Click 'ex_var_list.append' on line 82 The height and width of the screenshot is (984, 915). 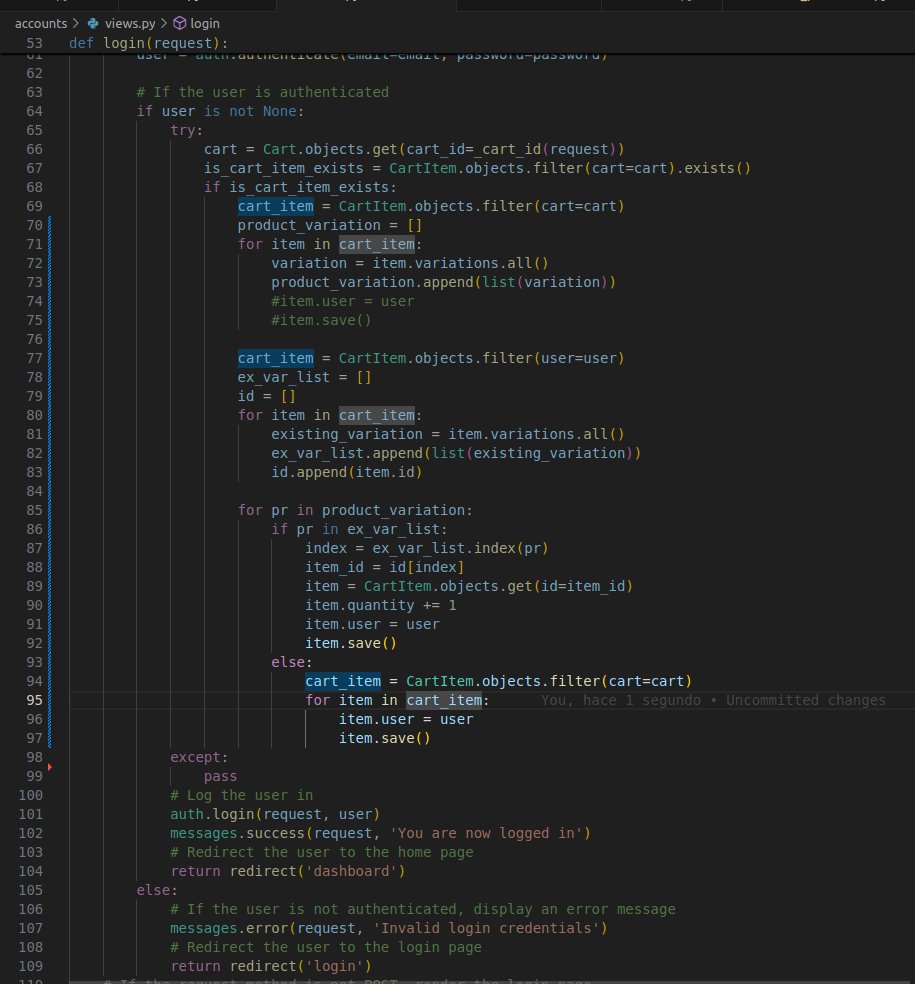(x=347, y=453)
